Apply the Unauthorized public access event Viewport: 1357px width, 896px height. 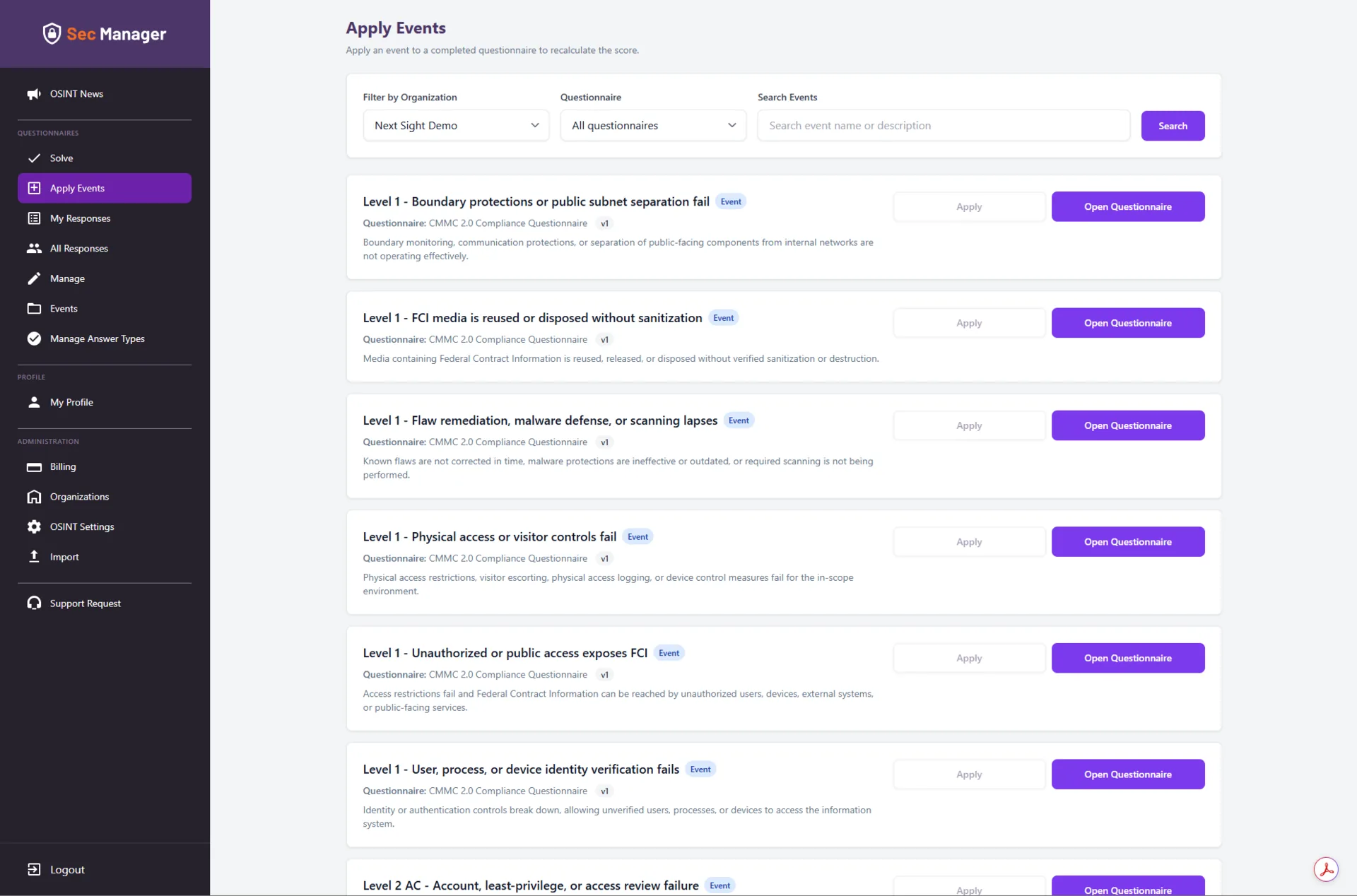969,658
